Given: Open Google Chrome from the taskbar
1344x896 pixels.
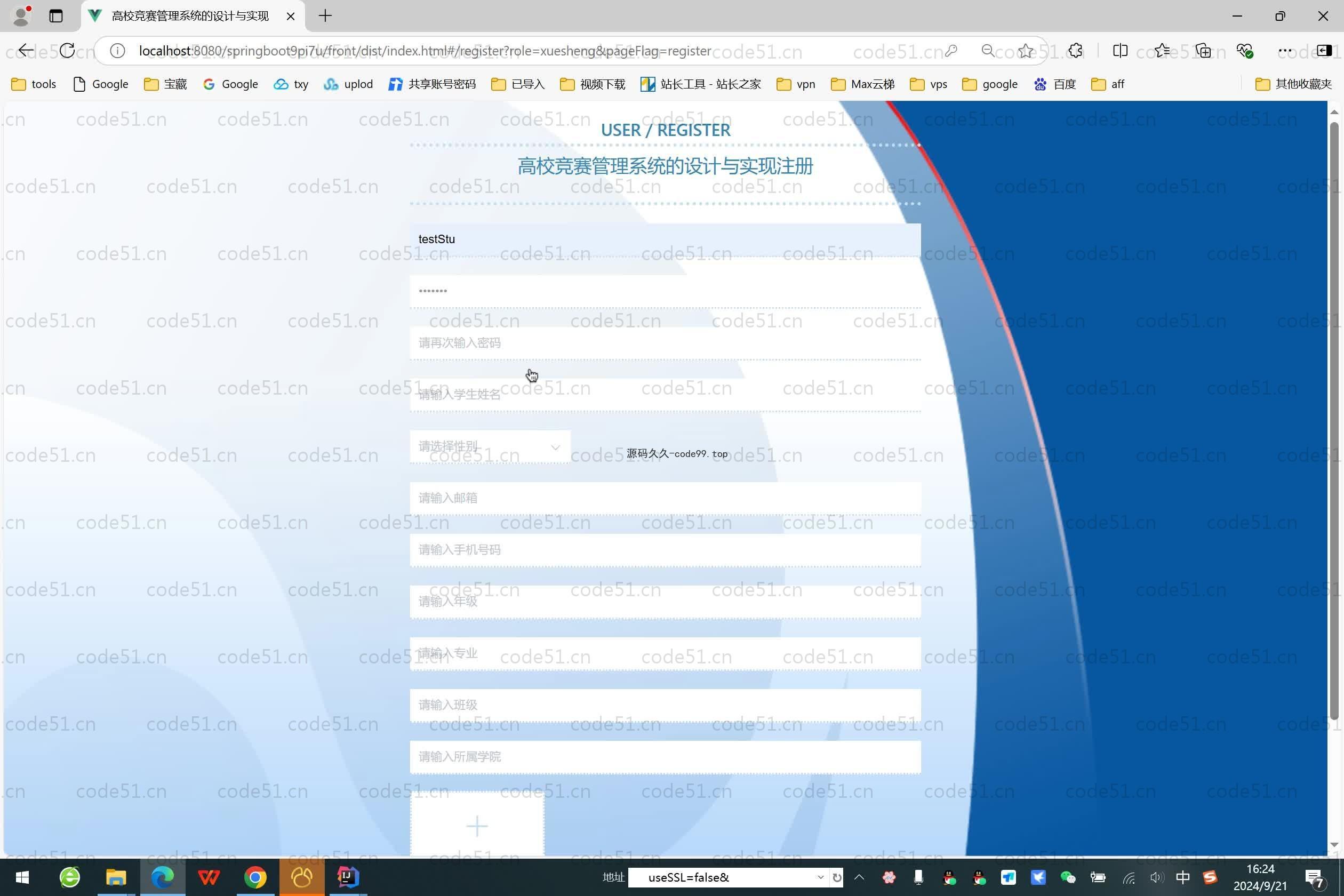Looking at the screenshot, I should tap(255, 877).
